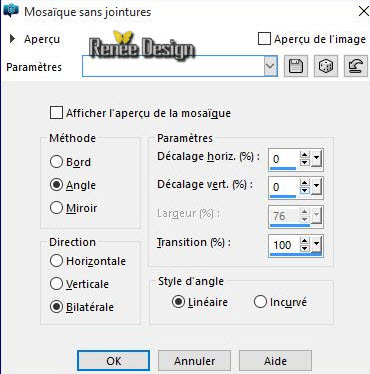Image resolution: width=370 pixels, height=374 pixels.
Task: Check Afficher l'aperçu de la mosaïque
Action: click(56, 113)
